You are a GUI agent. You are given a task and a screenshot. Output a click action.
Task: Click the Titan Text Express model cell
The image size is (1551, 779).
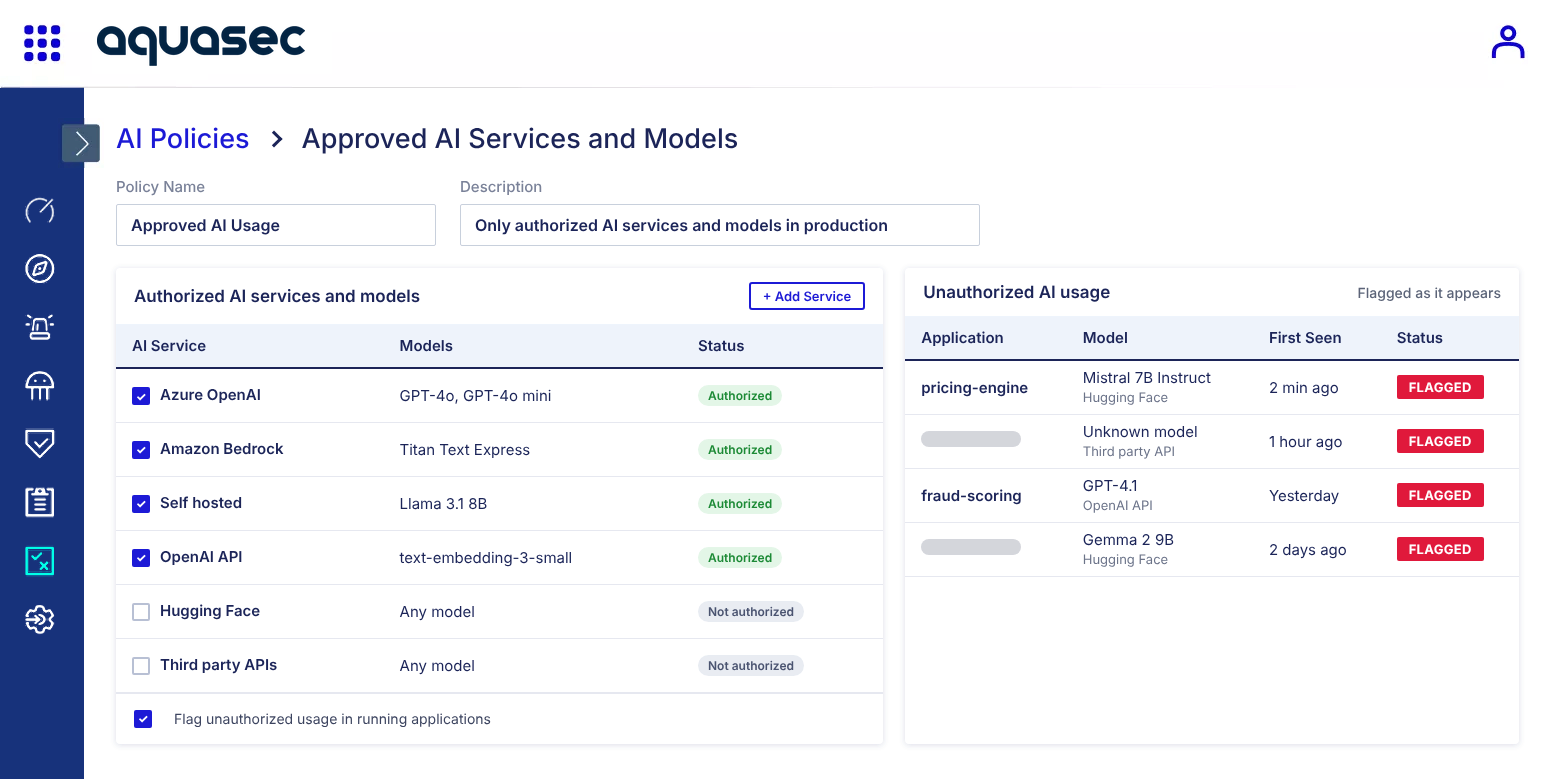(x=465, y=450)
